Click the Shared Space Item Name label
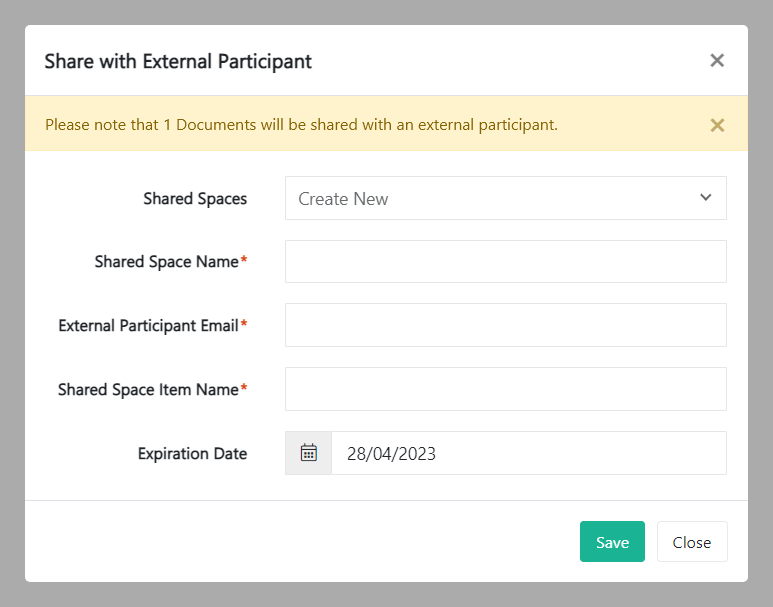773x607 pixels. [x=148, y=389]
